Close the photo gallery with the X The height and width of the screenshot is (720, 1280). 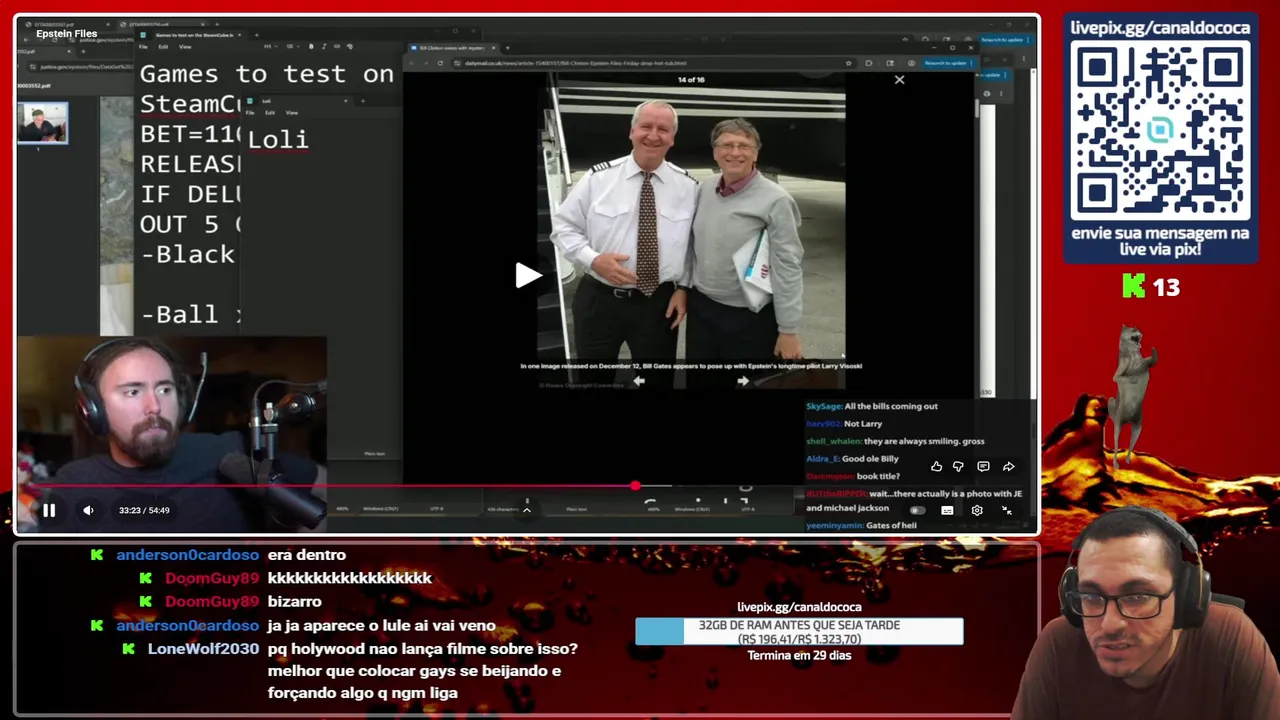click(x=899, y=80)
